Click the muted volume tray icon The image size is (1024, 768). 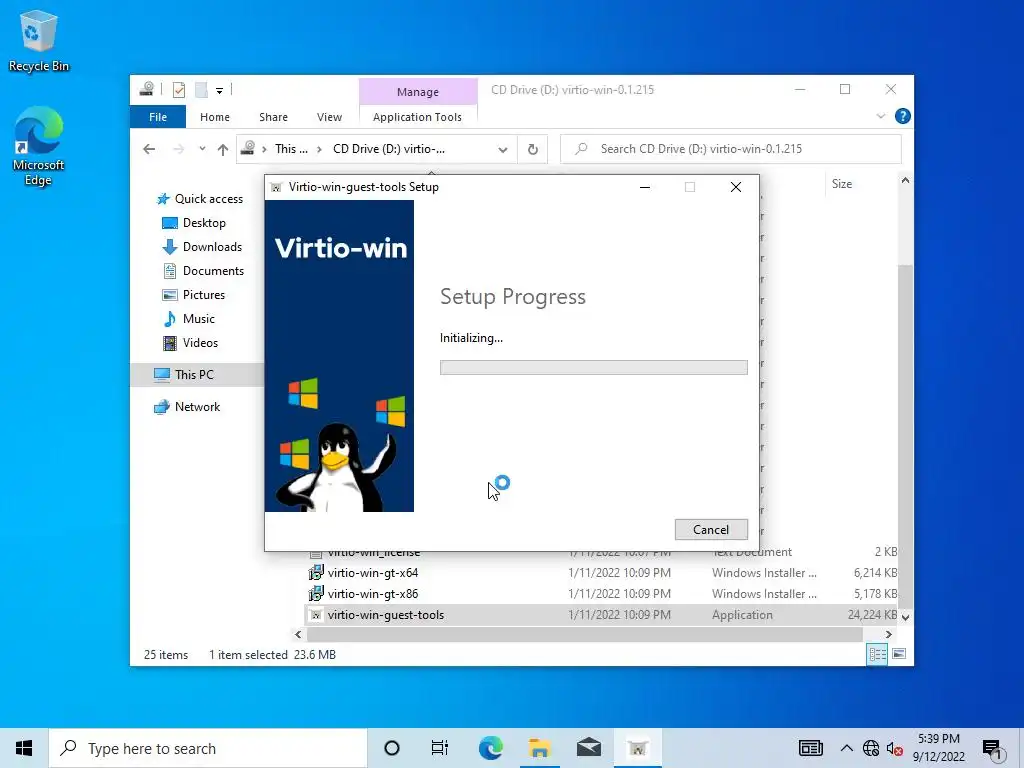(x=894, y=748)
